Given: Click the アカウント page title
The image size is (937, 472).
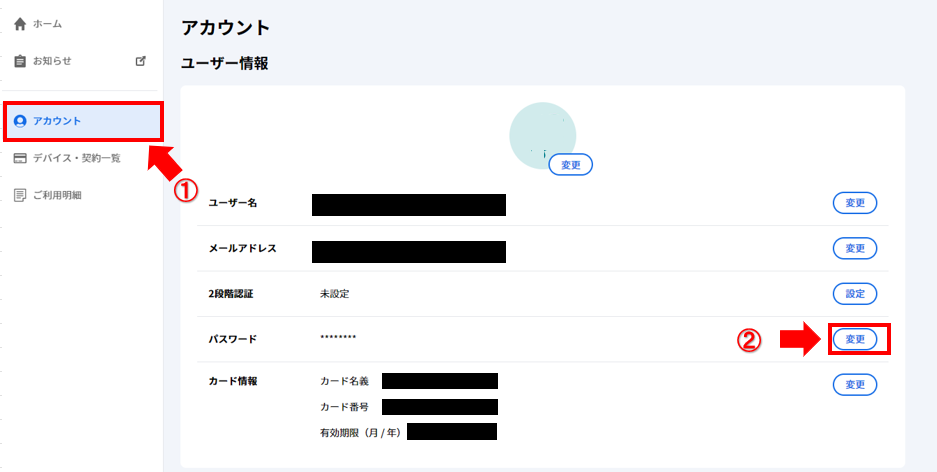Looking at the screenshot, I should tap(226, 27).
